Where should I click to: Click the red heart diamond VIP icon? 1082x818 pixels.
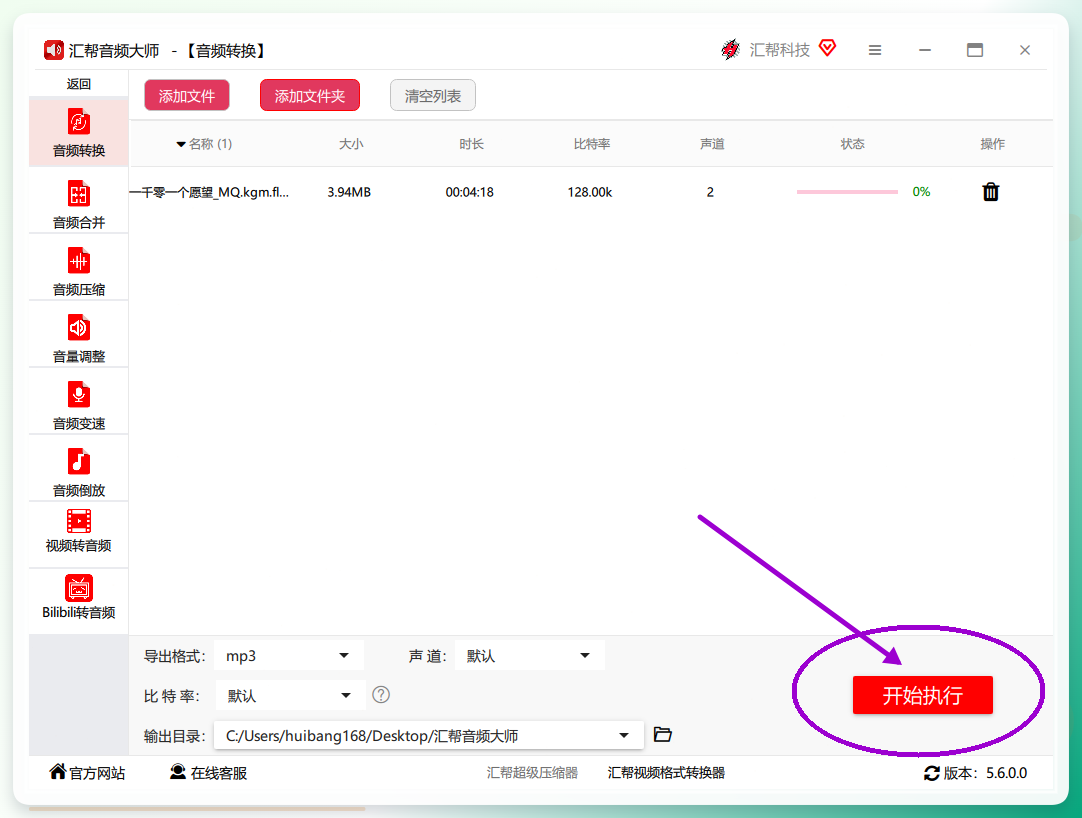tap(827, 48)
